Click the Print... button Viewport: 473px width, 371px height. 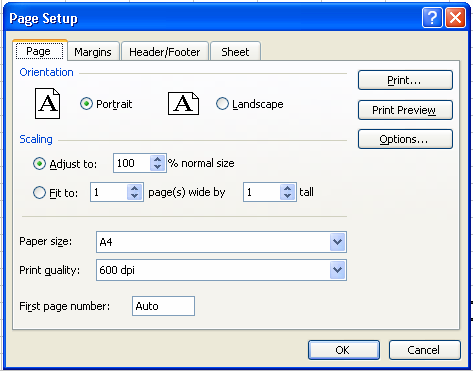[x=405, y=80]
